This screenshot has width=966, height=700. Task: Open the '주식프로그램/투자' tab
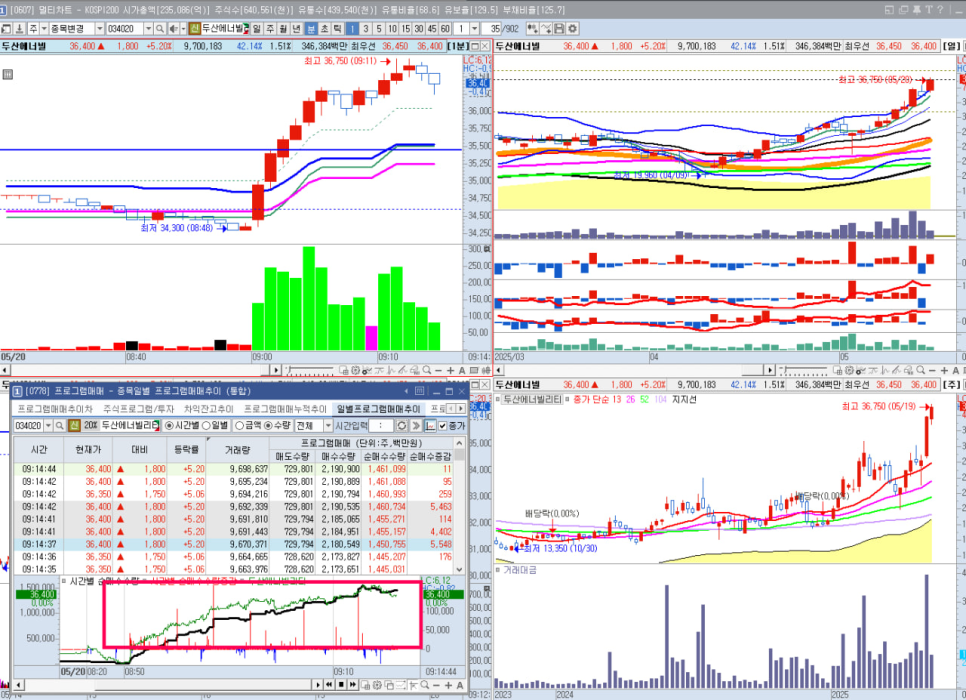(x=139, y=409)
